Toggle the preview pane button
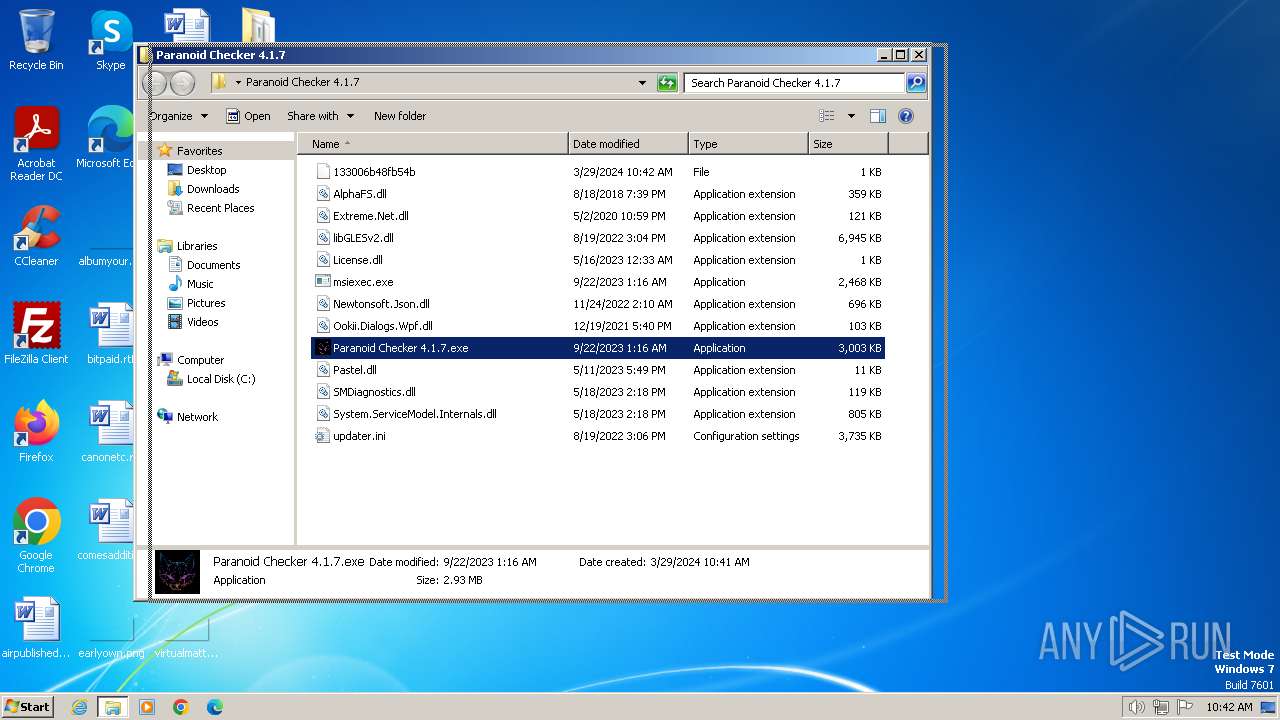The image size is (1280, 720). (877, 116)
